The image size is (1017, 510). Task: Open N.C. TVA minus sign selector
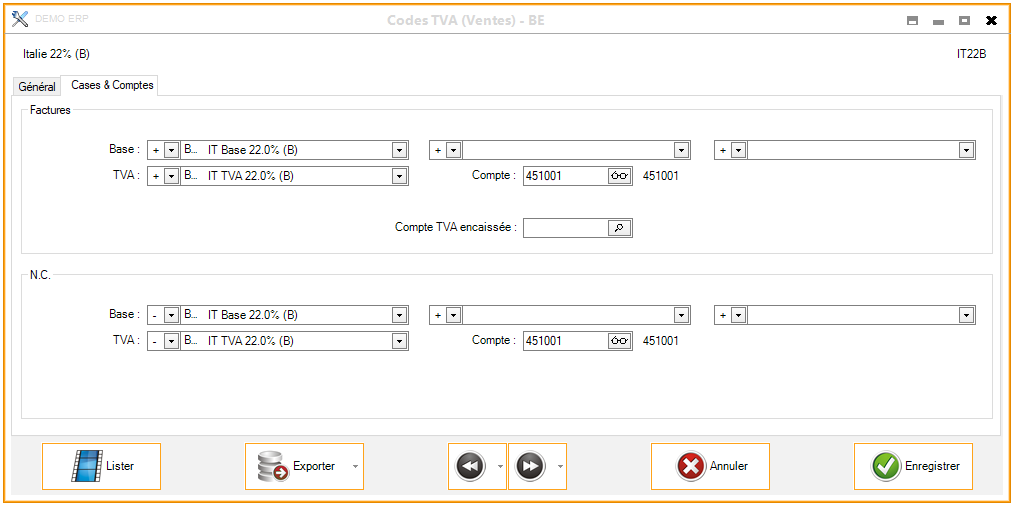(x=171, y=341)
